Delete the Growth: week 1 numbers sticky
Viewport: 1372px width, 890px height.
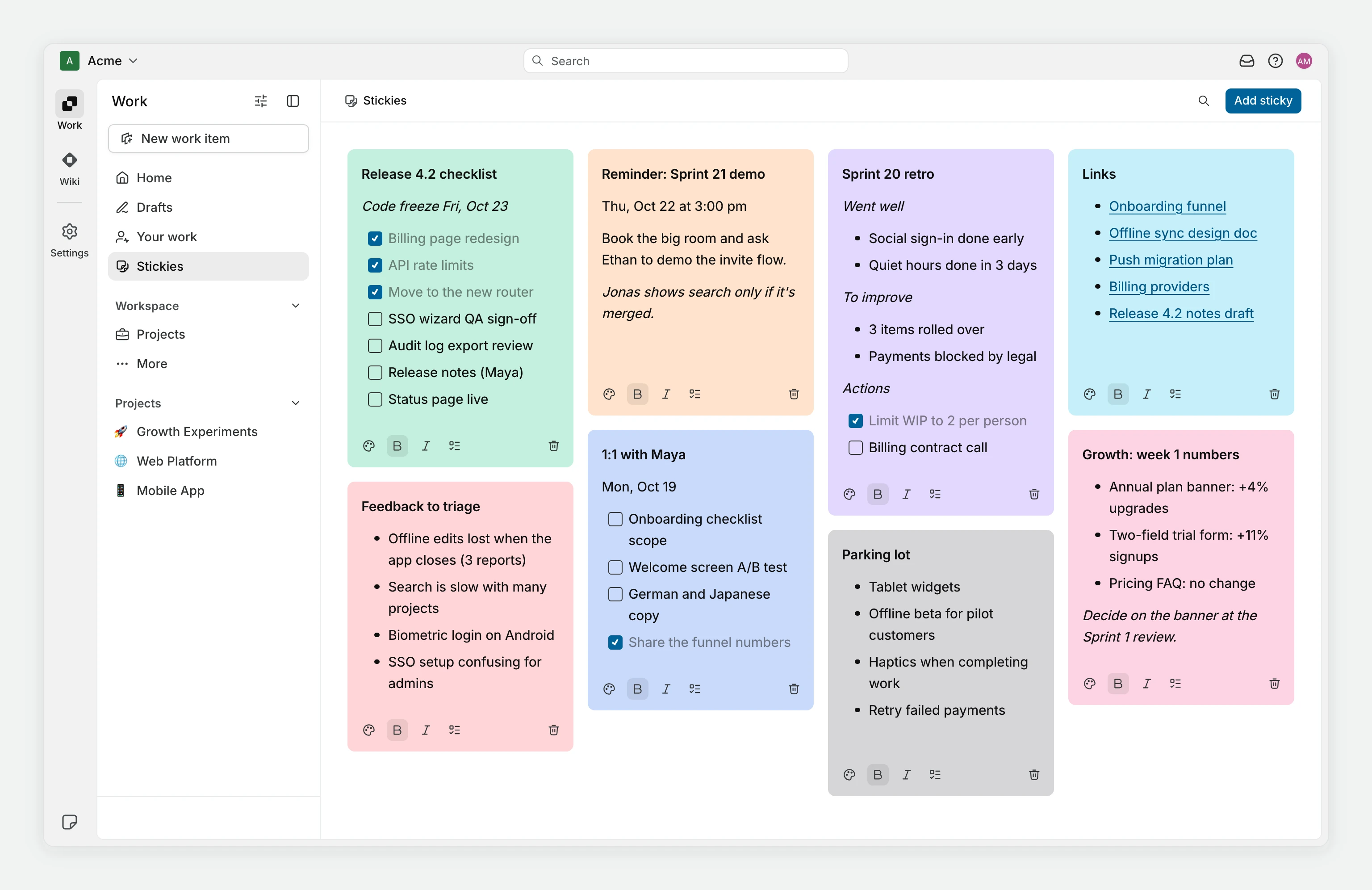point(1275,684)
